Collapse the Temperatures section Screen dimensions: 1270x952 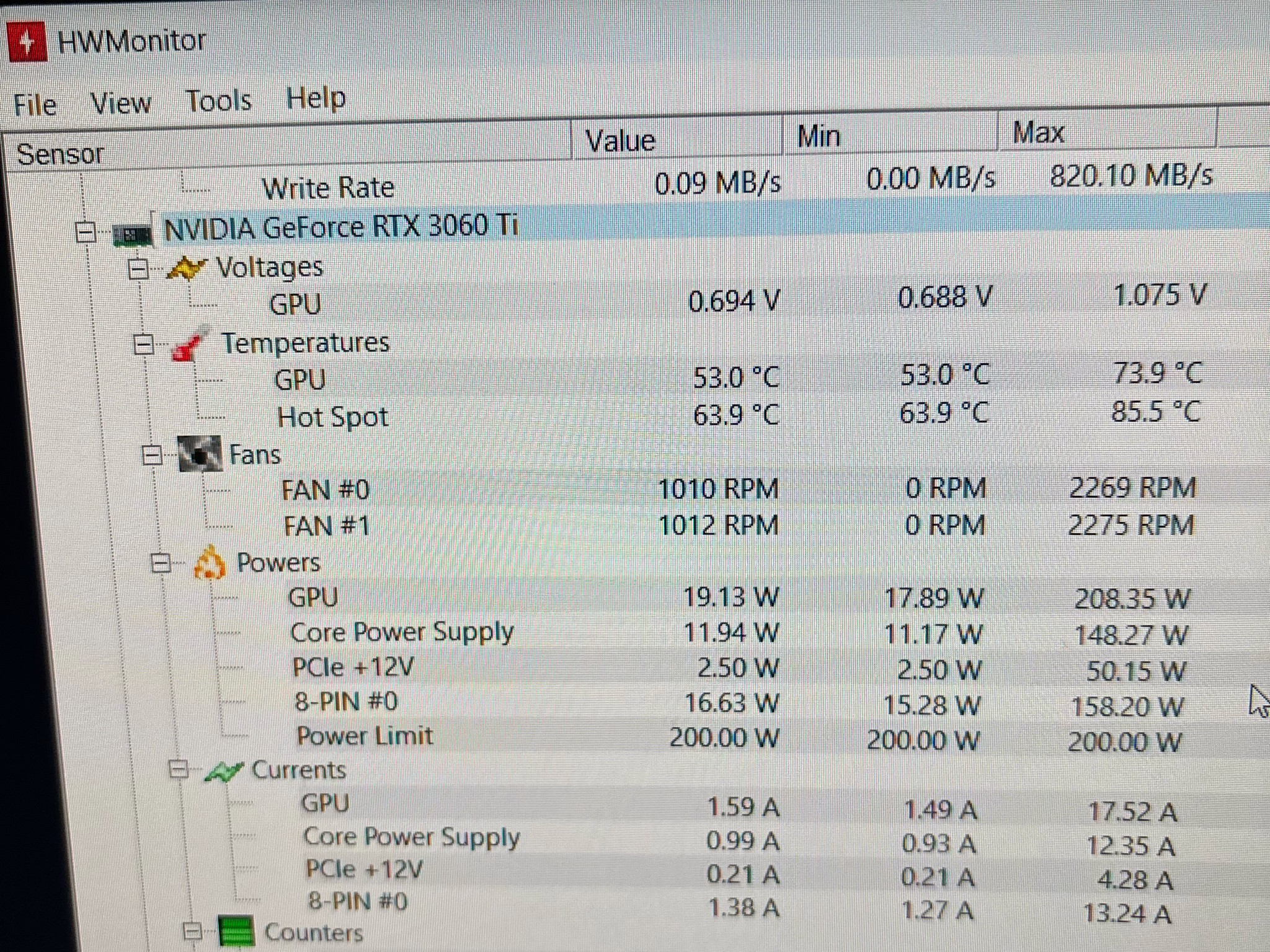144,345
